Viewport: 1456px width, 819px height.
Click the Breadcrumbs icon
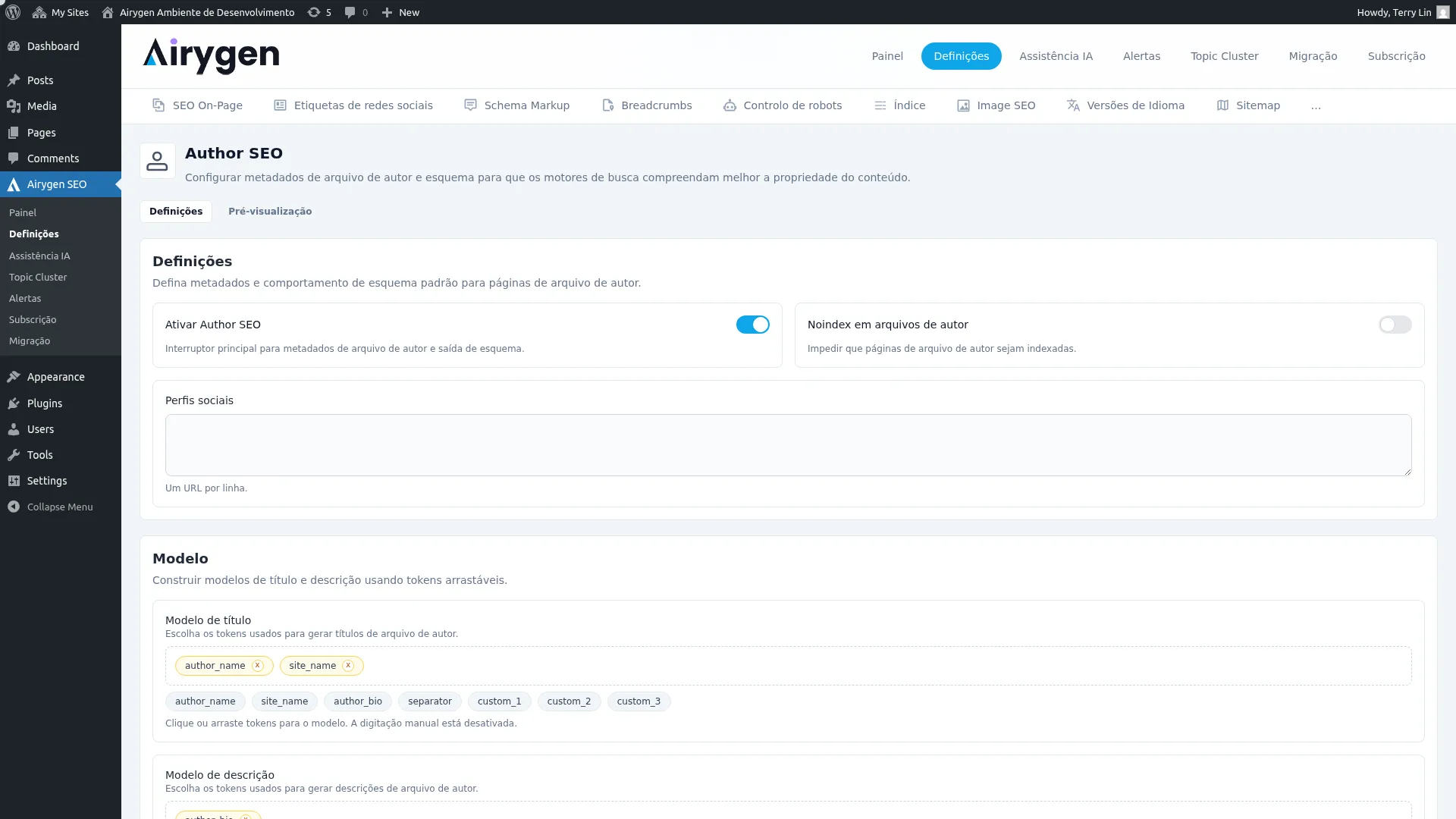pos(607,105)
